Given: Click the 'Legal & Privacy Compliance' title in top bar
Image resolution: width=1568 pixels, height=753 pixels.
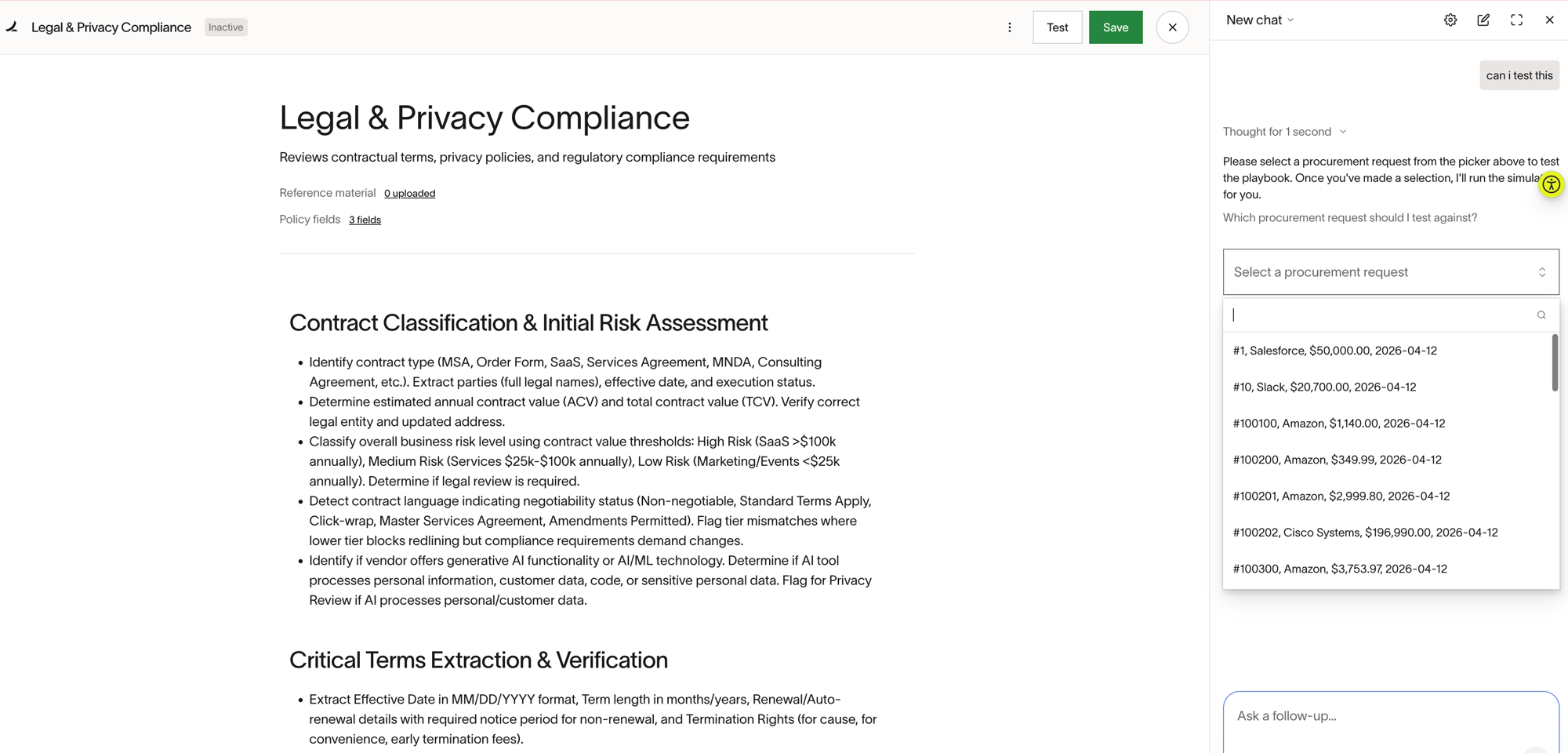Looking at the screenshot, I should [x=111, y=27].
